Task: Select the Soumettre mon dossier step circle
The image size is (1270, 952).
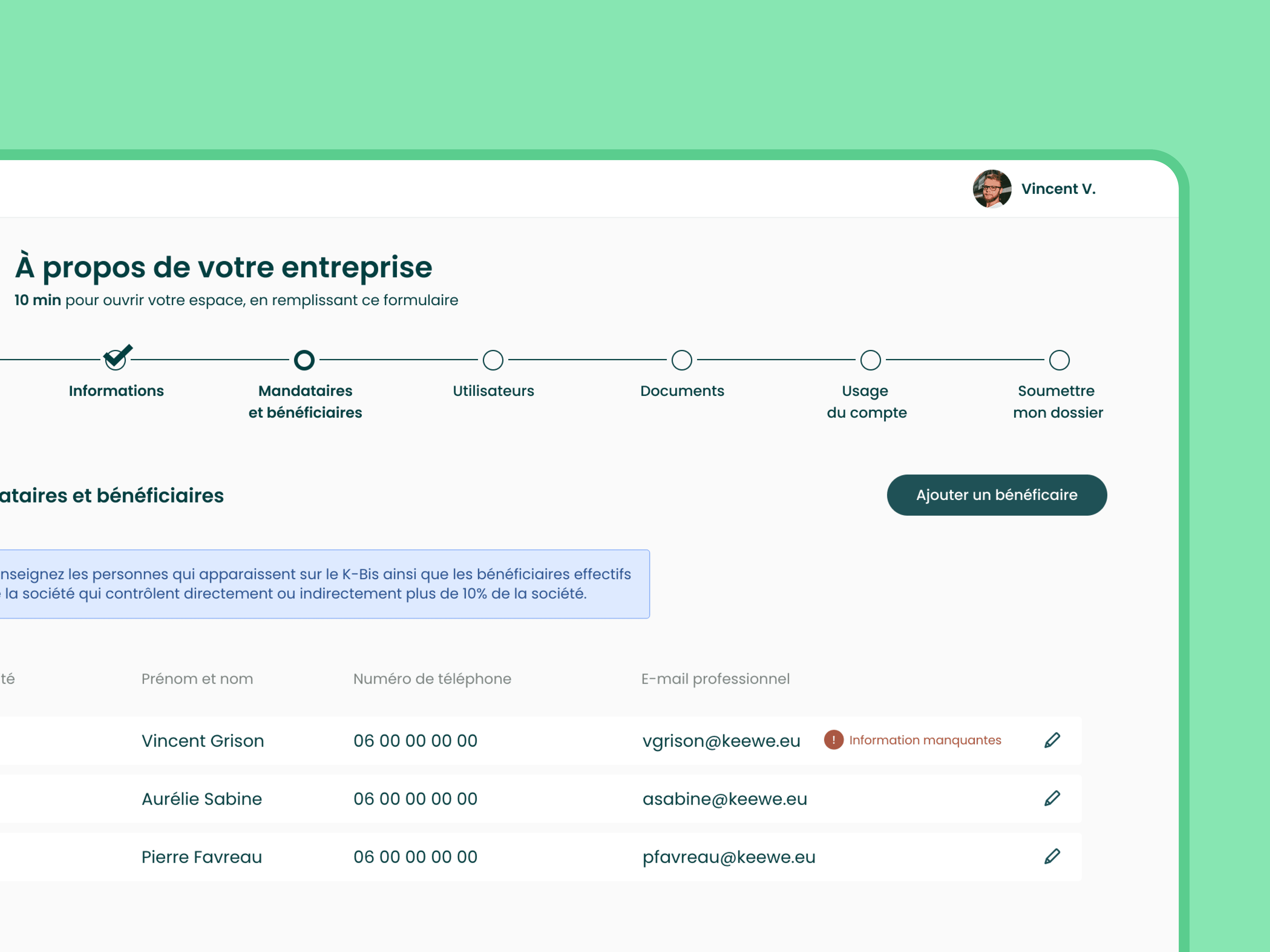Action: click(1059, 360)
